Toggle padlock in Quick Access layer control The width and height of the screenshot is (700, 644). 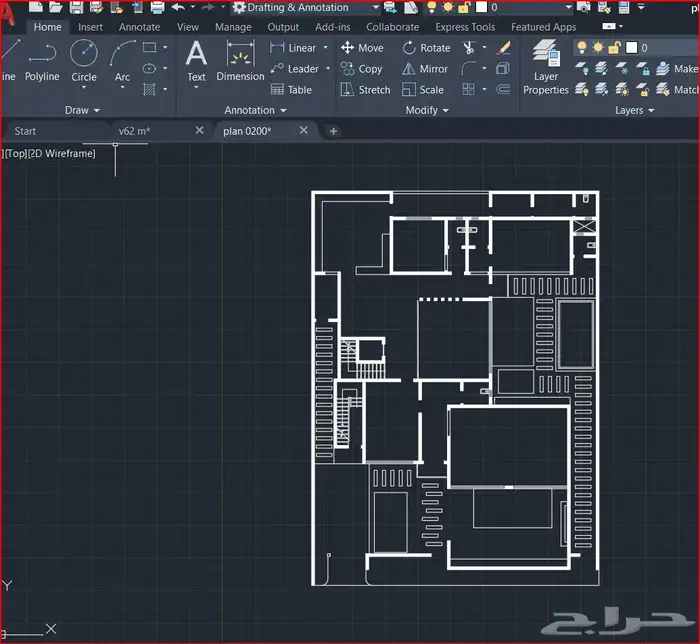pyautogui.click(x=464, y=7)
